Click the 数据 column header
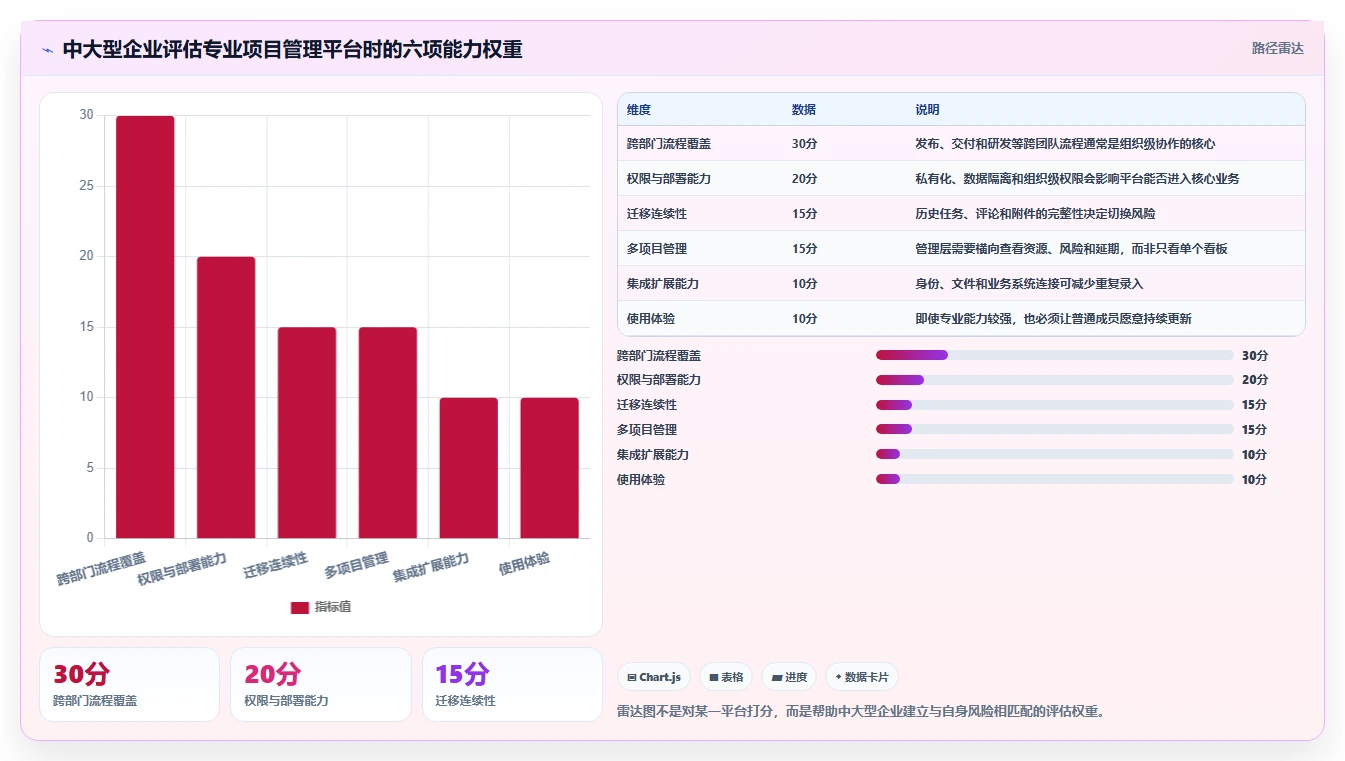This screenshot has width=1345, height=761. click(804, 109)
